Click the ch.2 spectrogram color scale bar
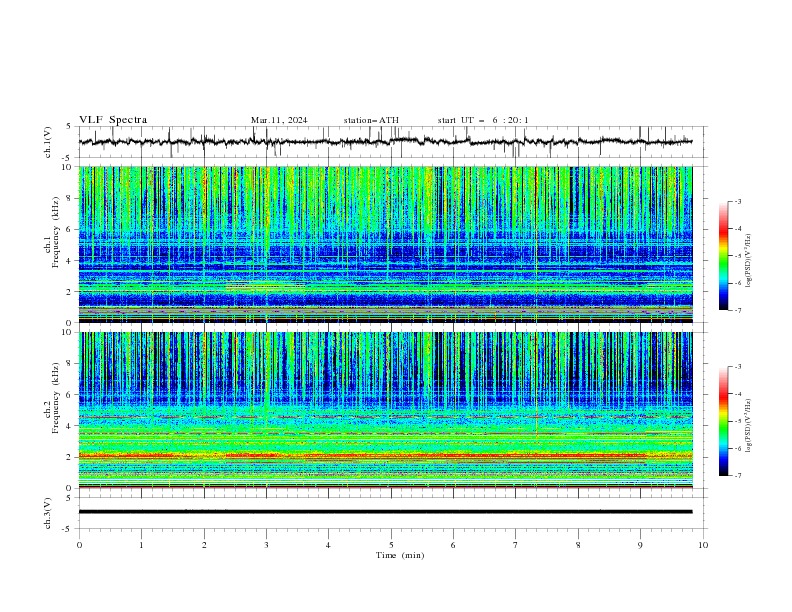The width and height of the screenshot is (792, 612). point(723,421)
